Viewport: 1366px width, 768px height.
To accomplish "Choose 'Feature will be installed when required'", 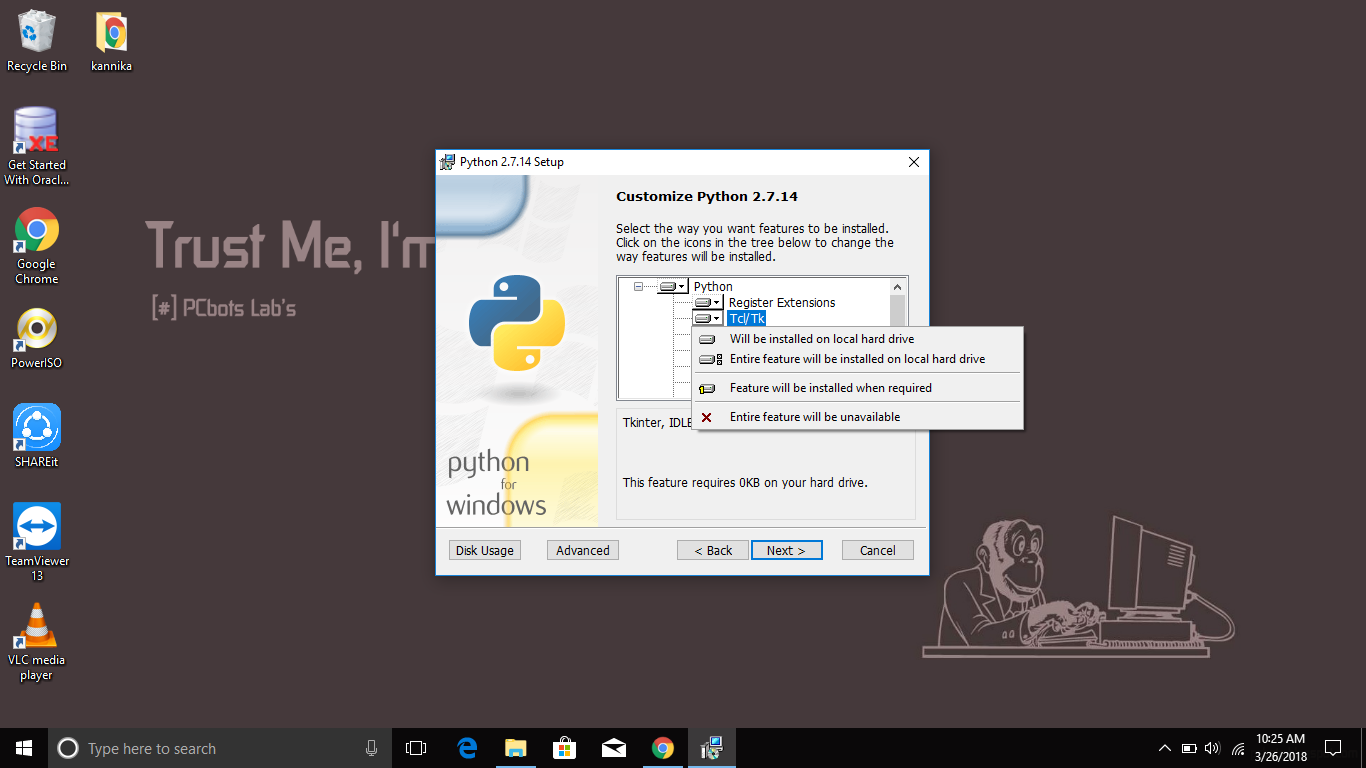I will click(x=858, y=388).
